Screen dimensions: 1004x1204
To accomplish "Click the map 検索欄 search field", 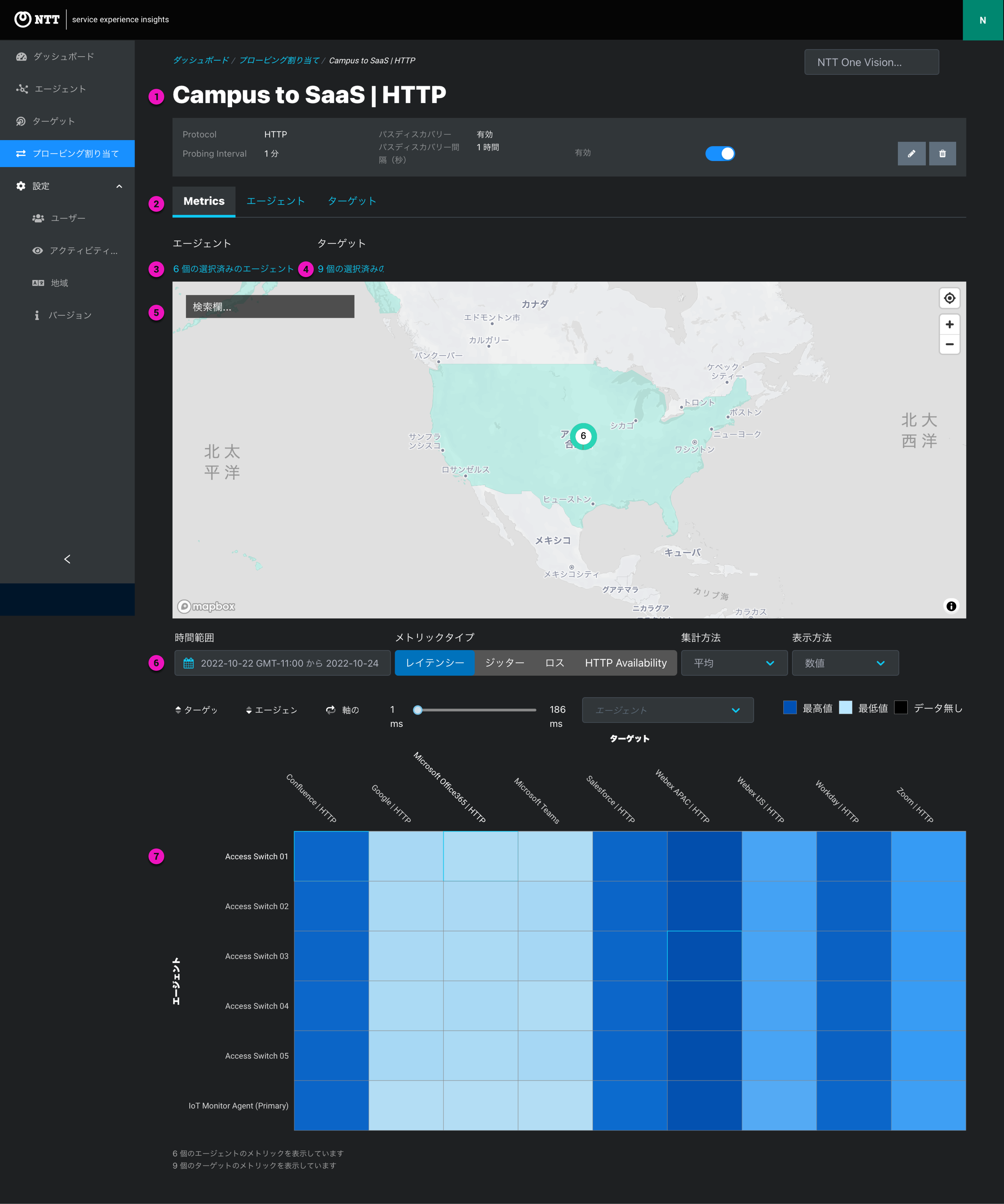I will tap(270, 306).
